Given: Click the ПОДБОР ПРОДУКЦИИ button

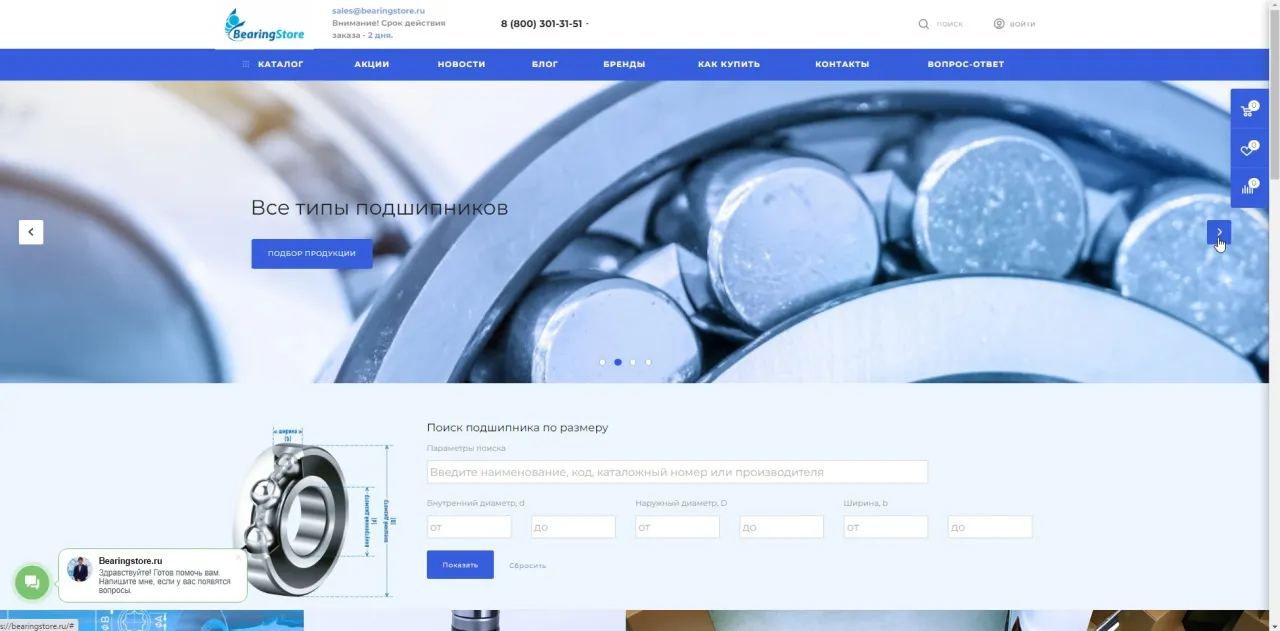Looking at the screenshot, I should (311, 253).
